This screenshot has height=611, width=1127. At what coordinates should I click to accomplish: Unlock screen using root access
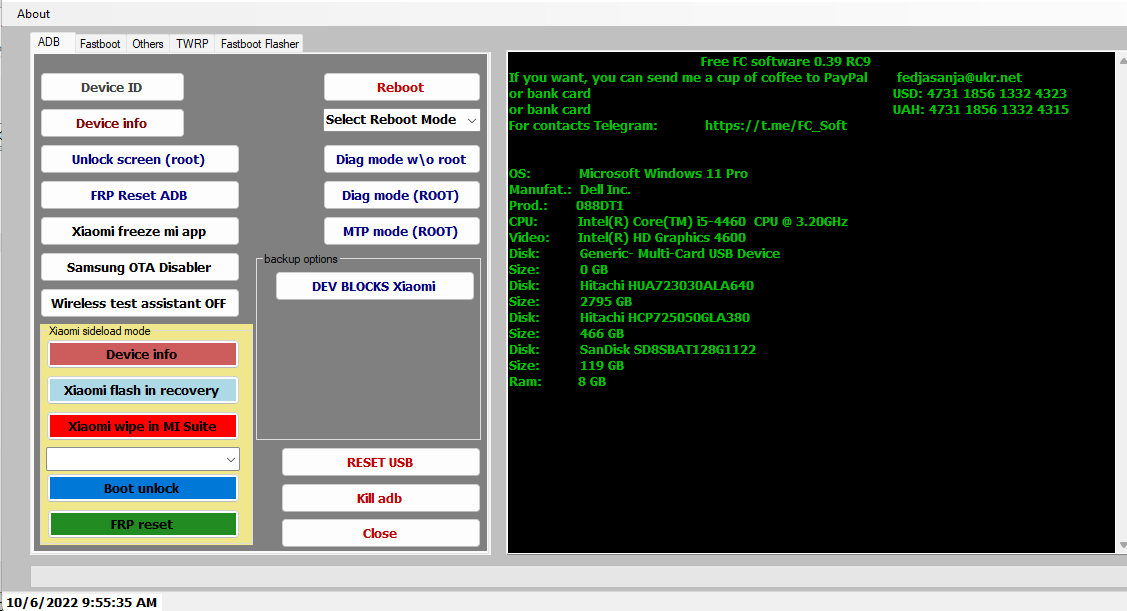(139, 158)
